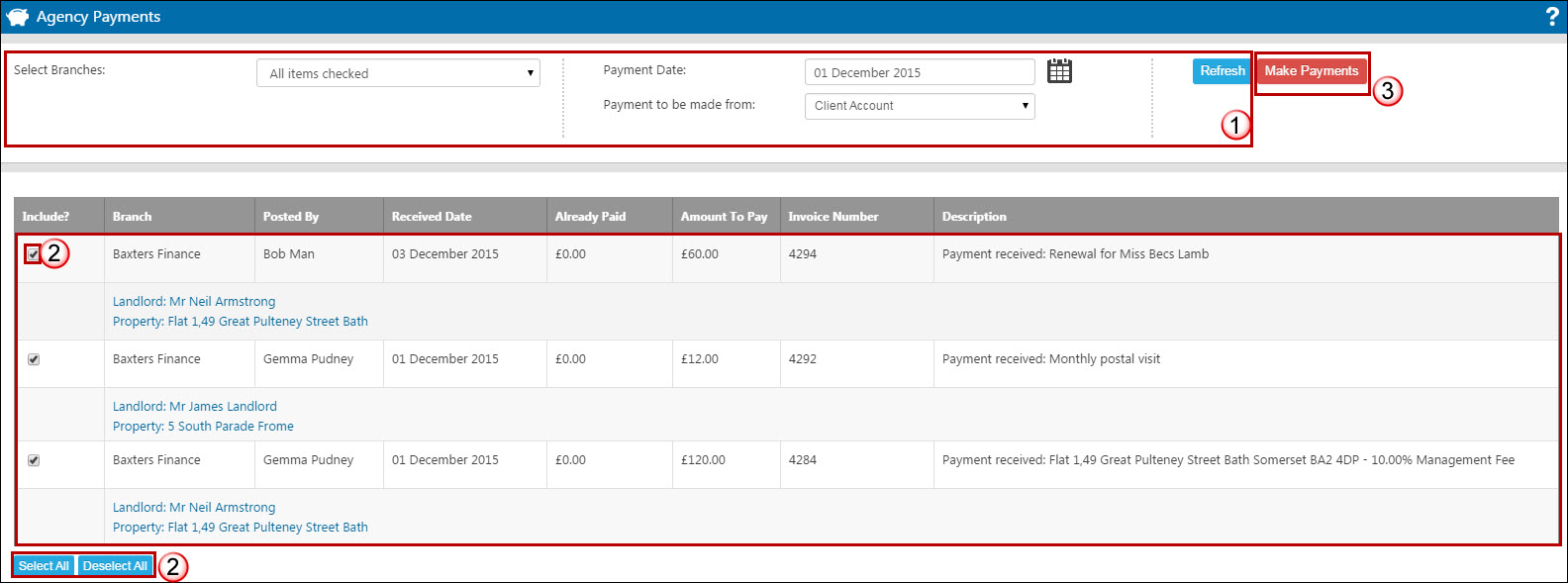Open the Landlord: Mr James Landlord link
Viewport: 1568px width, 583px height.
(195, 407)
